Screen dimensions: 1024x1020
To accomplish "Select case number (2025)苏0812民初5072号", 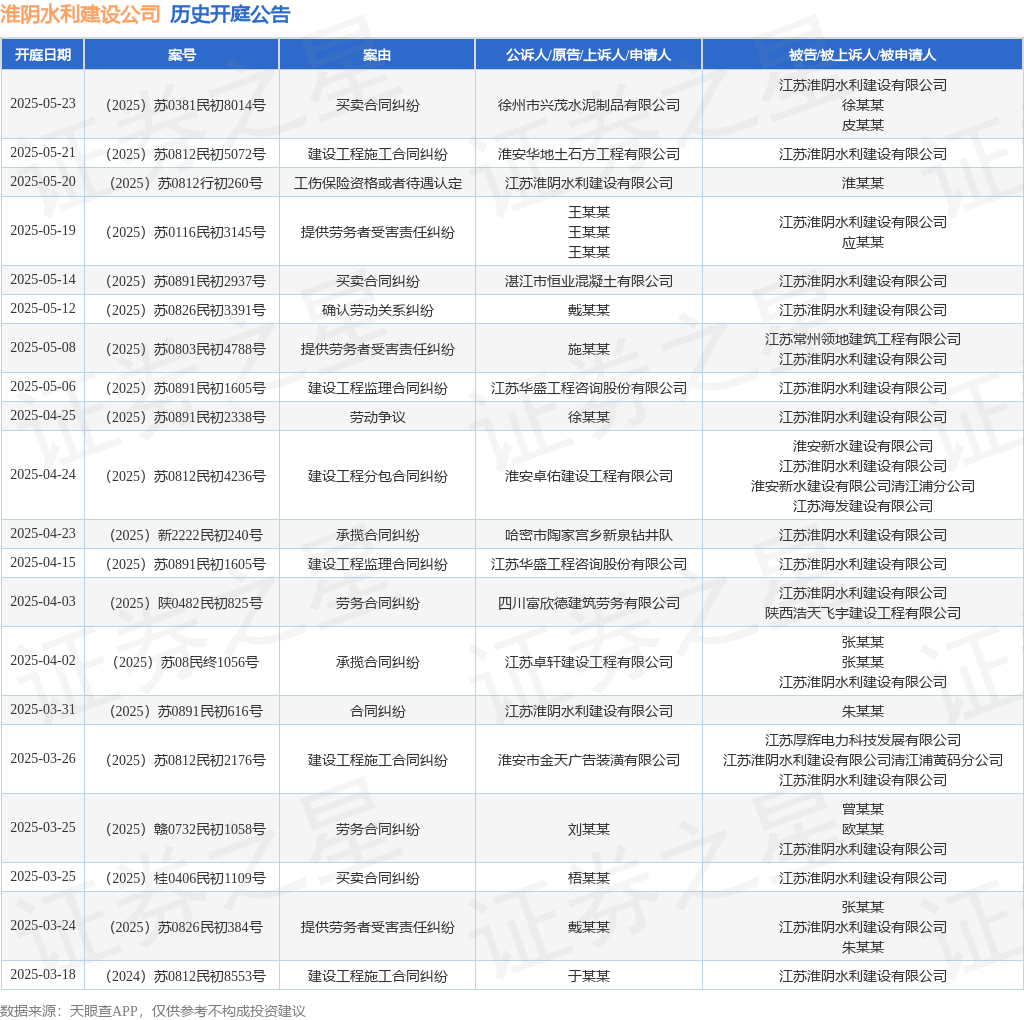I will [x=185, y=154].
